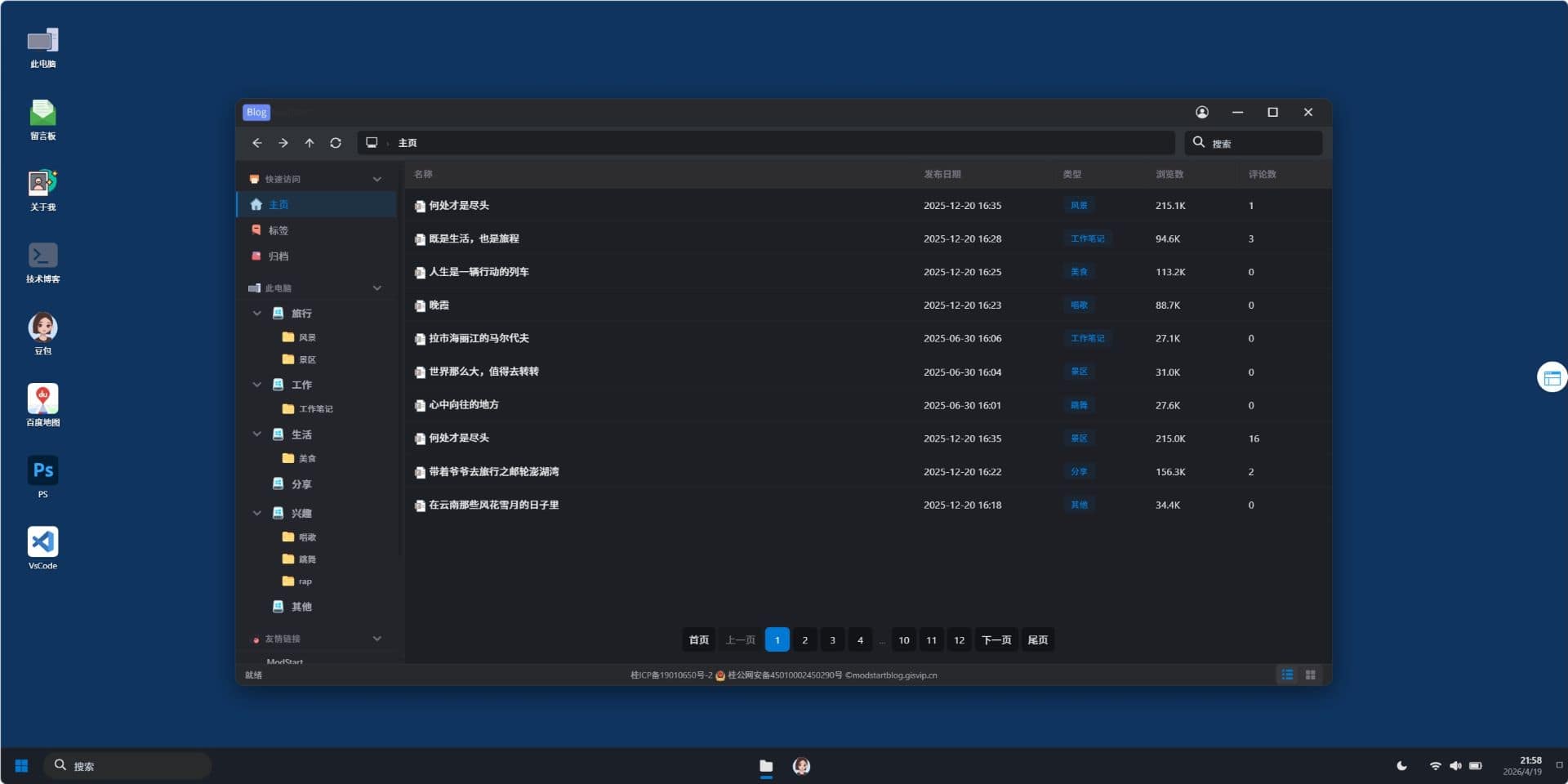Click the floating widget icon on right edge
1568x784 pixels.
[1552, 377]
